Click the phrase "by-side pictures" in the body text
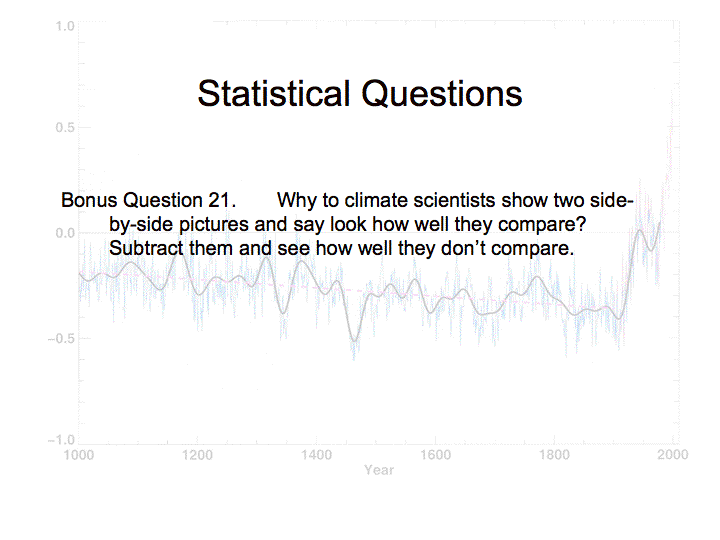720x540 pixels. click(x=173, y=223)
